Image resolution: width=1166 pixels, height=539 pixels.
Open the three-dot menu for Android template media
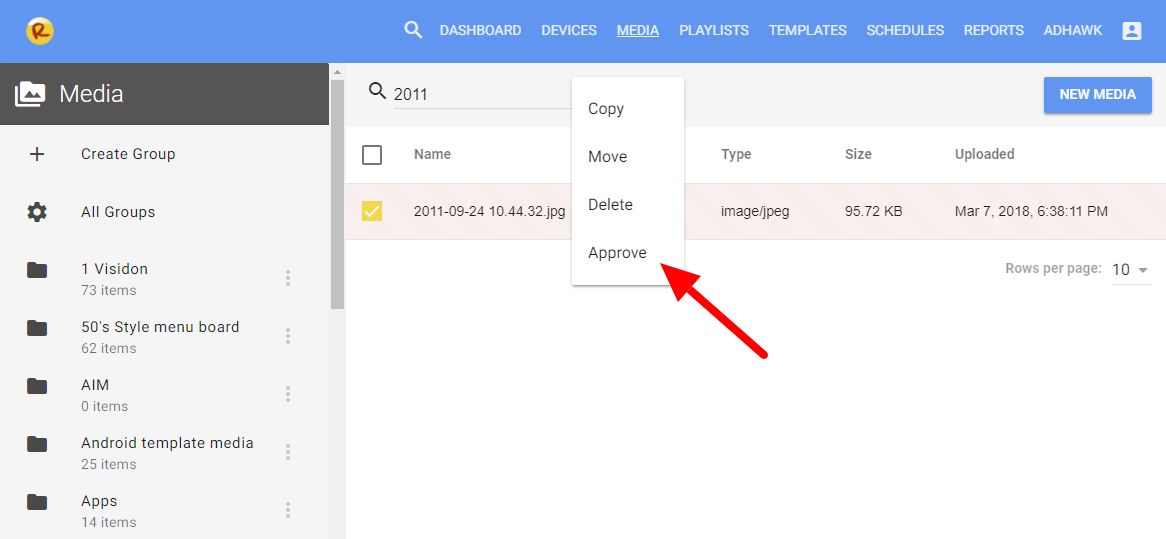(288, 452)
